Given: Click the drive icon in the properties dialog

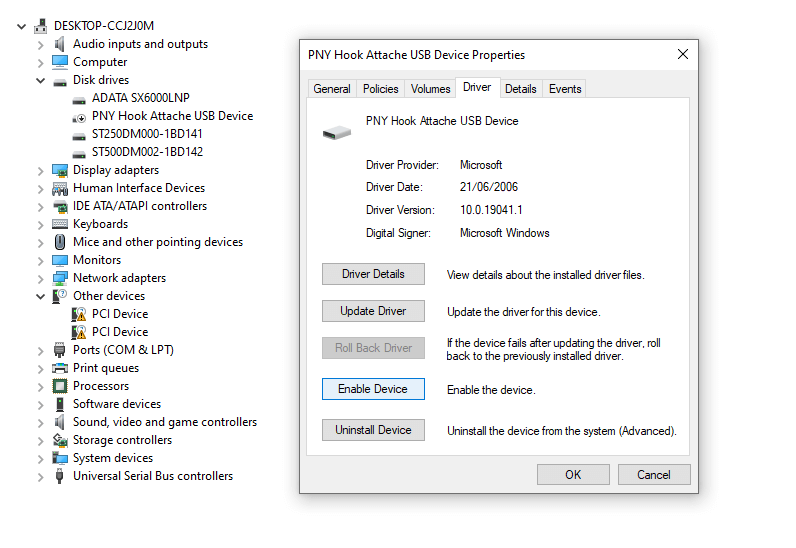Looking at the screenshot, I should [337, 133].
